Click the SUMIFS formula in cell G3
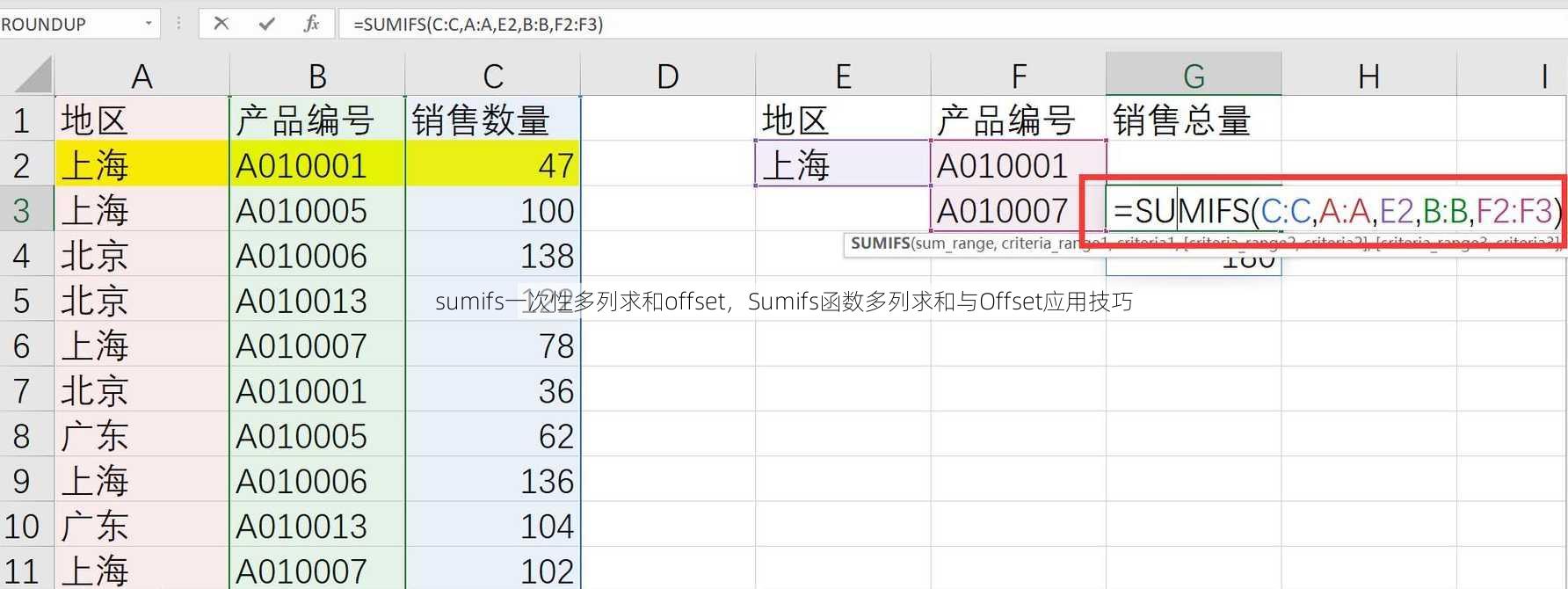The image size is (1568, 589). pyautogui.click(x=1338, y=211)
